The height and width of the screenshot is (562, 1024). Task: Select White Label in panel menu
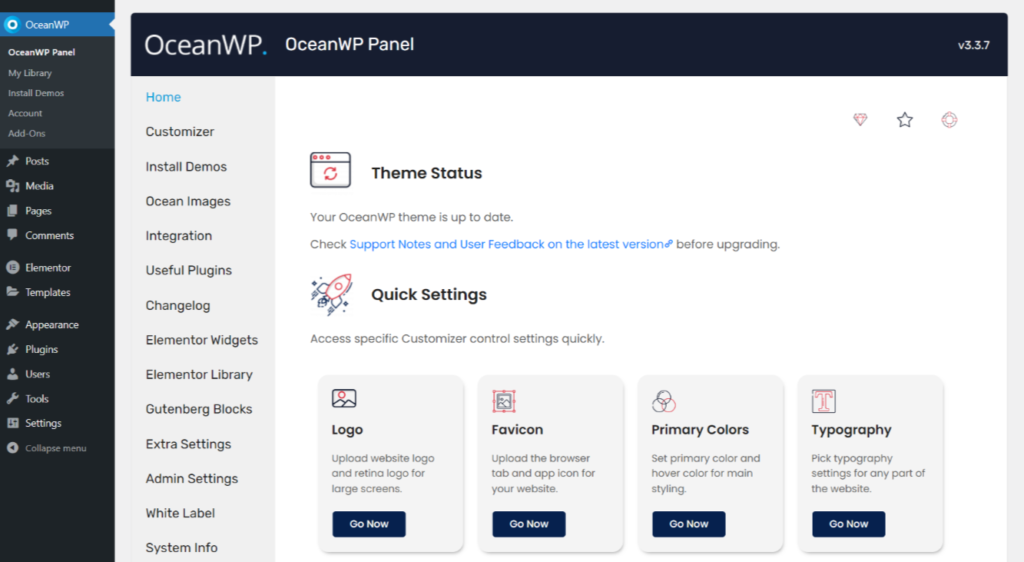[180, 513]
